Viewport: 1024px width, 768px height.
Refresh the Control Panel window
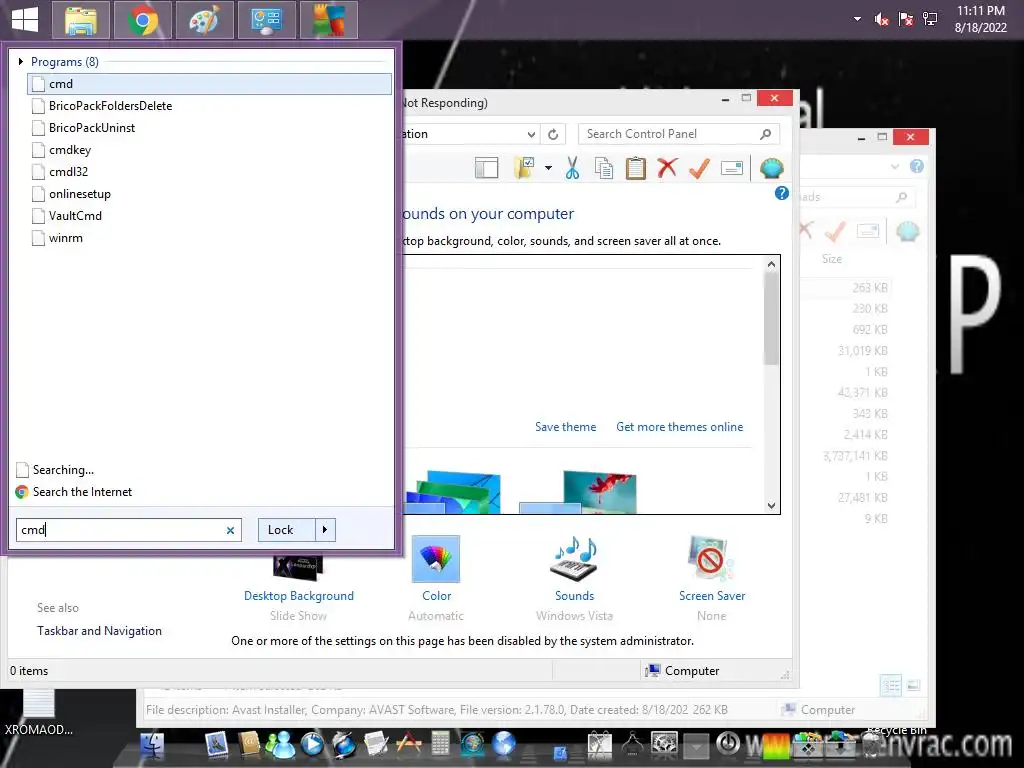[x=553, y=135]
